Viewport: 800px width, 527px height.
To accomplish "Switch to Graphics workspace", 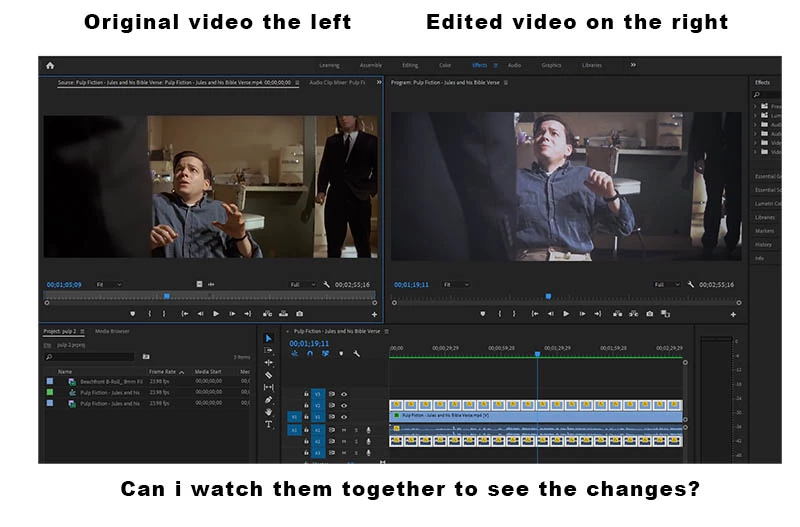I will [551, 65].
